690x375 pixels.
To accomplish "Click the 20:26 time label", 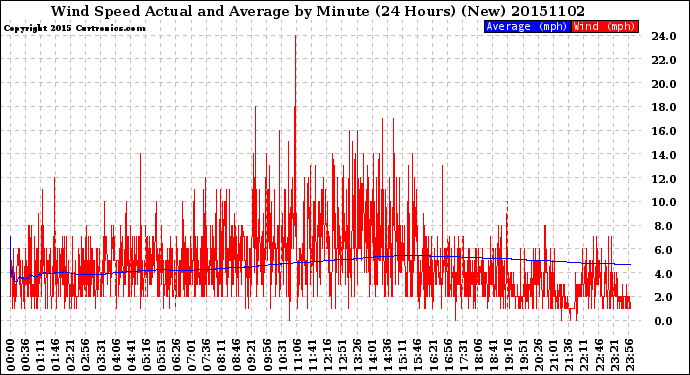I will pyautogui.click(x=538, y=355).
